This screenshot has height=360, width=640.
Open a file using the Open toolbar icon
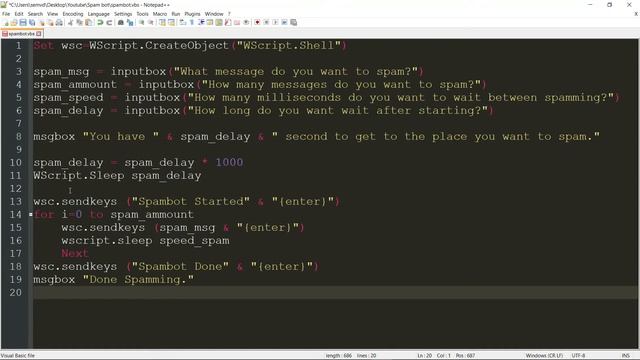pos(14,22)
